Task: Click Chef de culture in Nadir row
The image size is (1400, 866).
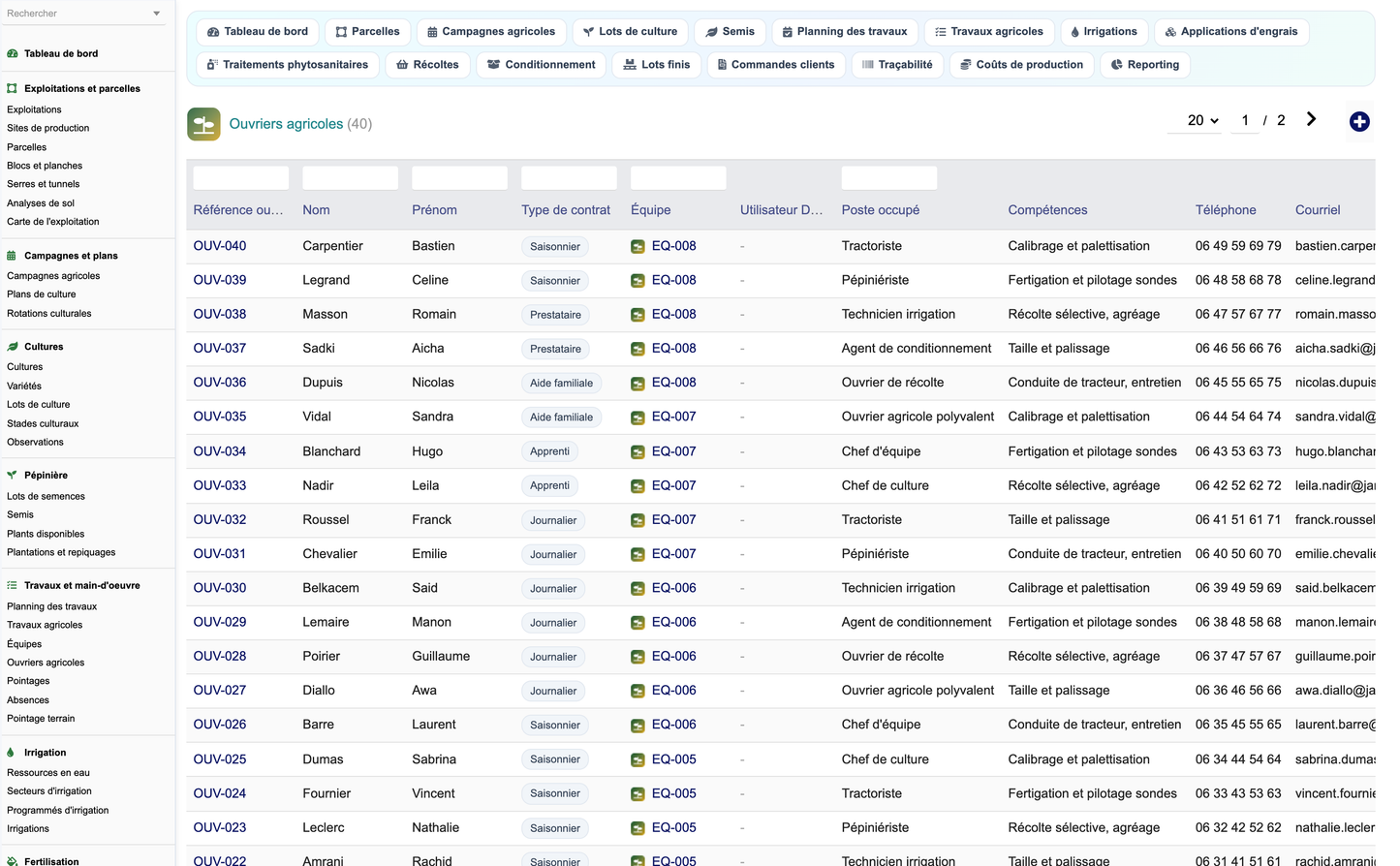Action: pyautogui.click(x=886, y=485)
